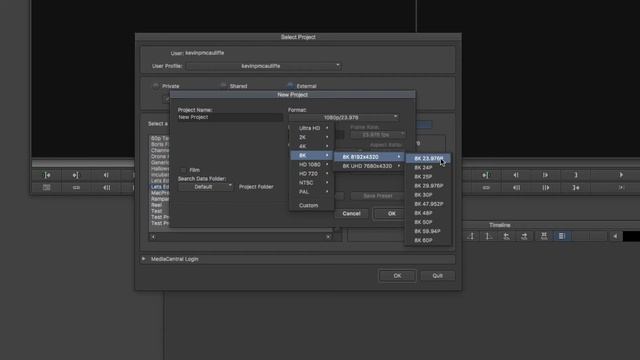Image resolution: width=640 pixels, height=360 pixels.
Task: Choose 8K 60P format
Action: click(428, 240)
